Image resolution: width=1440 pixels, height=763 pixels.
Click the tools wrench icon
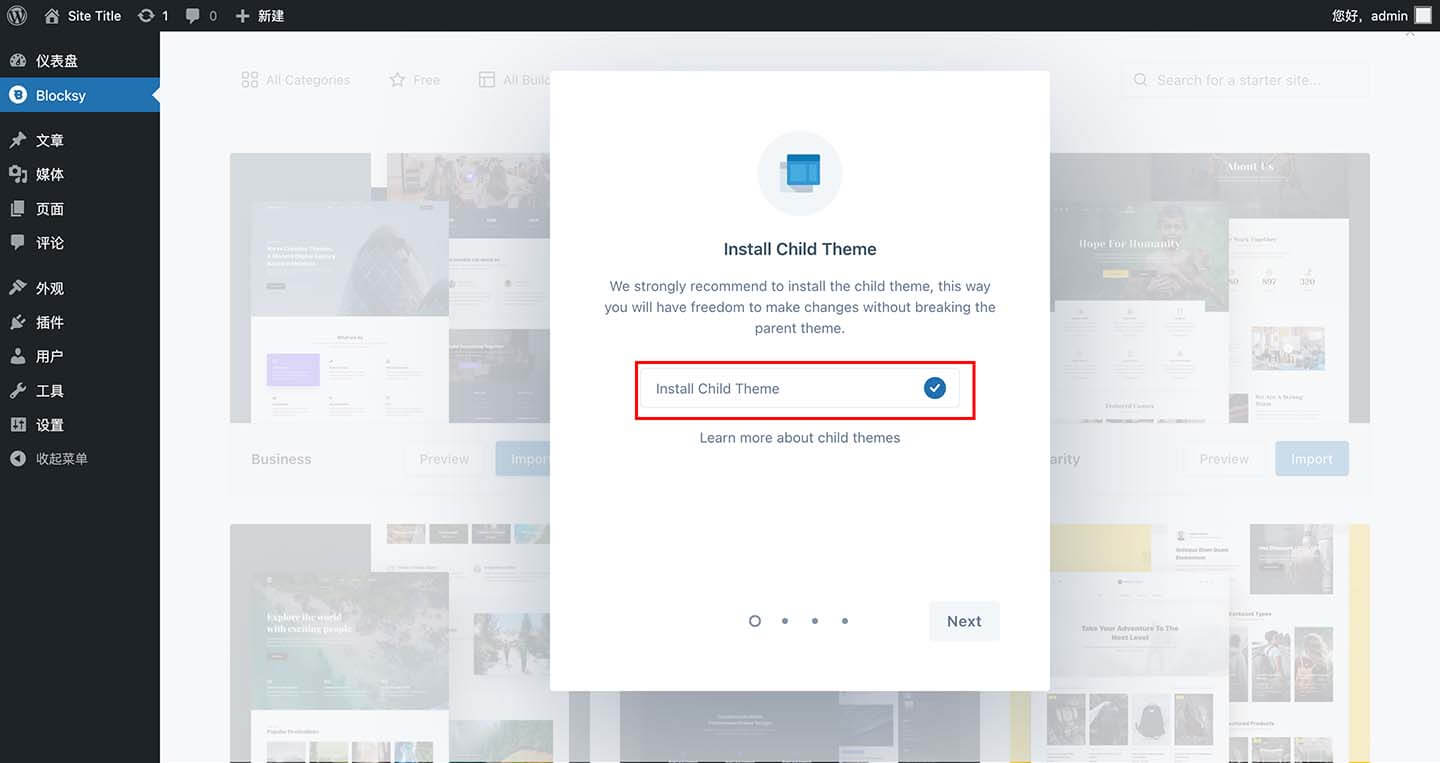[18, 390]
